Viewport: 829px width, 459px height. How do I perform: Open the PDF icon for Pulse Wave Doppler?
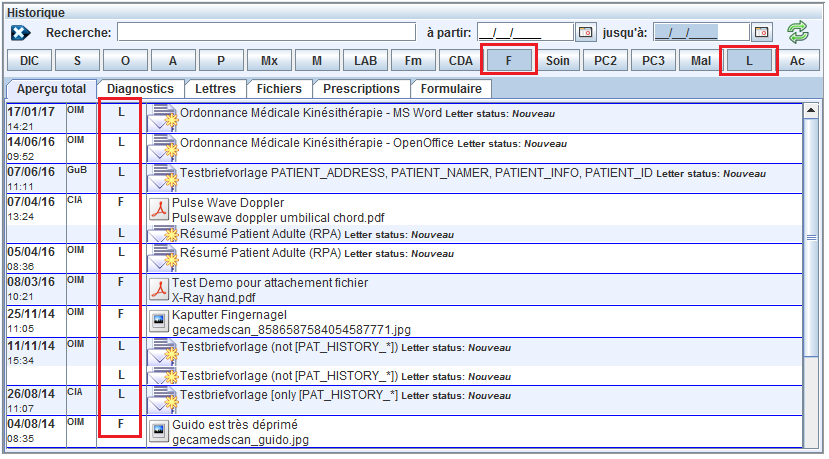159,209
